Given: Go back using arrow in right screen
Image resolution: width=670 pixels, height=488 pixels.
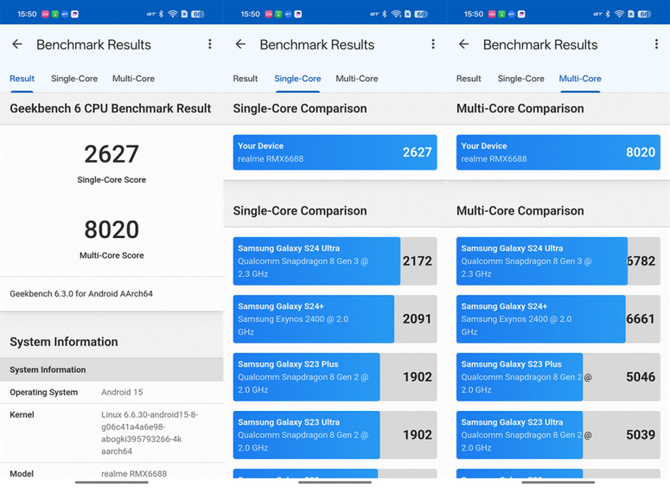Looking at the screenshot, I should (x=464, y=44).
